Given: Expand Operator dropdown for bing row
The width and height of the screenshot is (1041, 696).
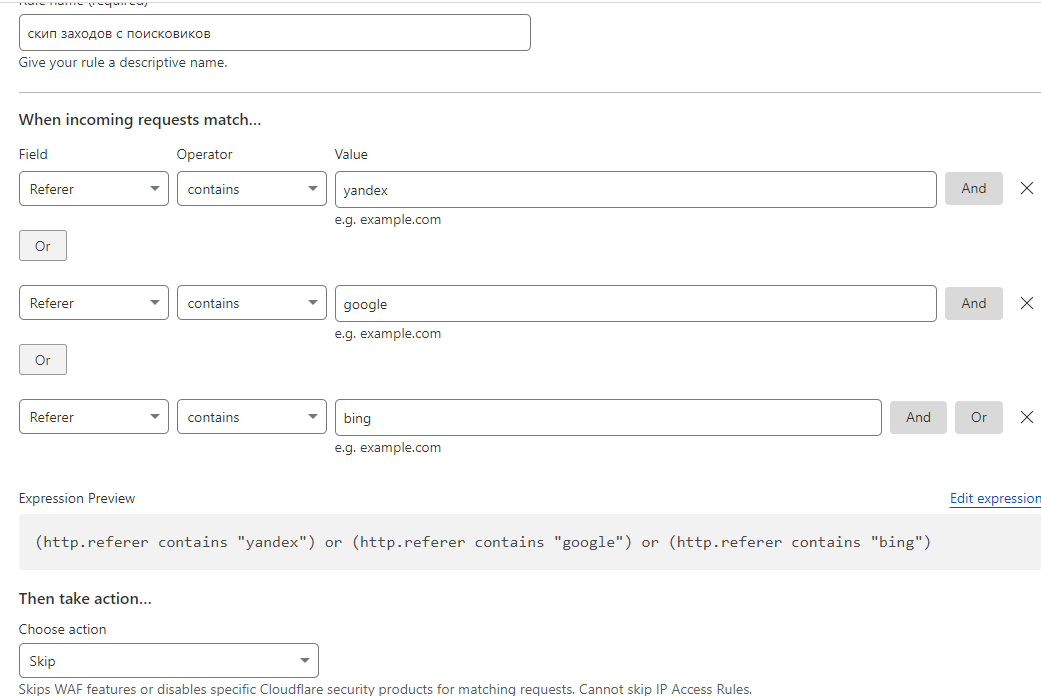Looking at the screenshot, I should [x=251, y=417].
